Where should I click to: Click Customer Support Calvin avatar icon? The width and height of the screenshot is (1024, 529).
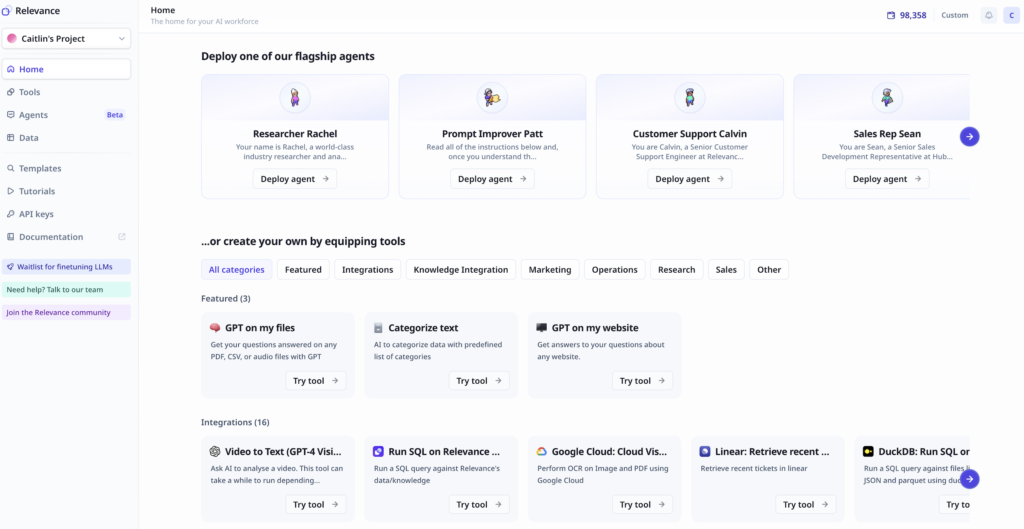click(690, 98)
